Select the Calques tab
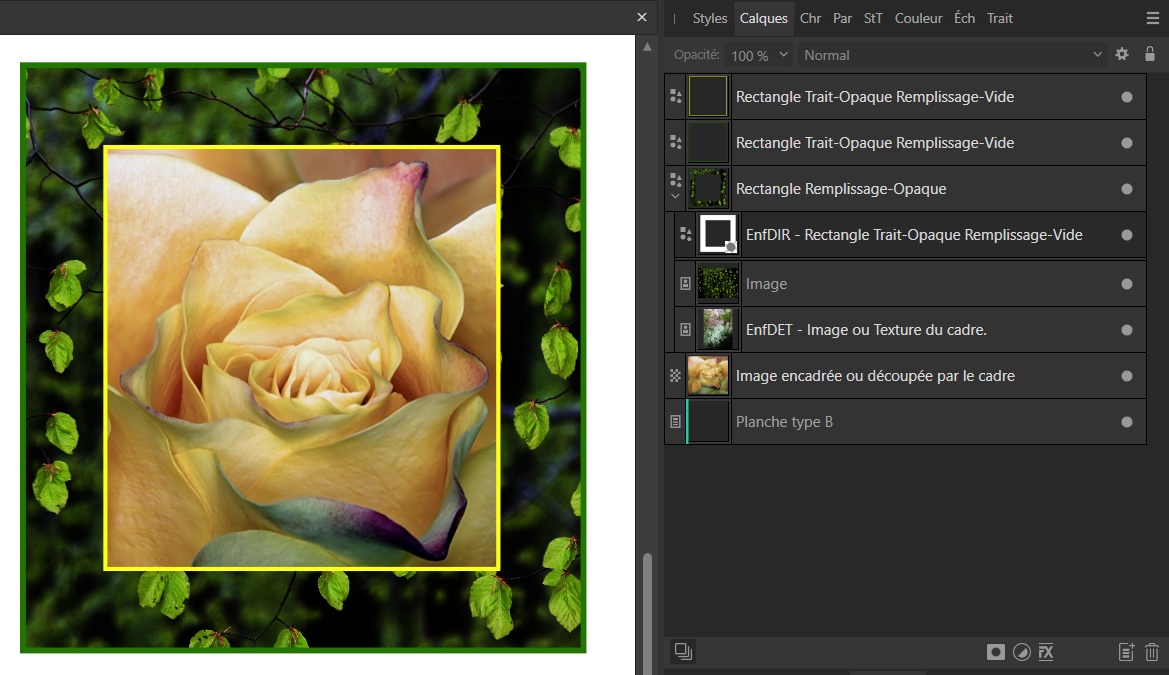This screenshot has height=675, width=1169. [x=763, y=19]
